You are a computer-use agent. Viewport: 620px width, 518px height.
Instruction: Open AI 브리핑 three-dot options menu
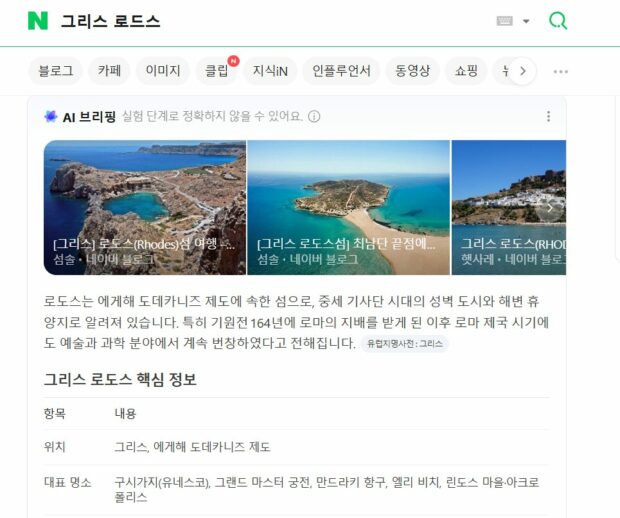coord(548,116)
